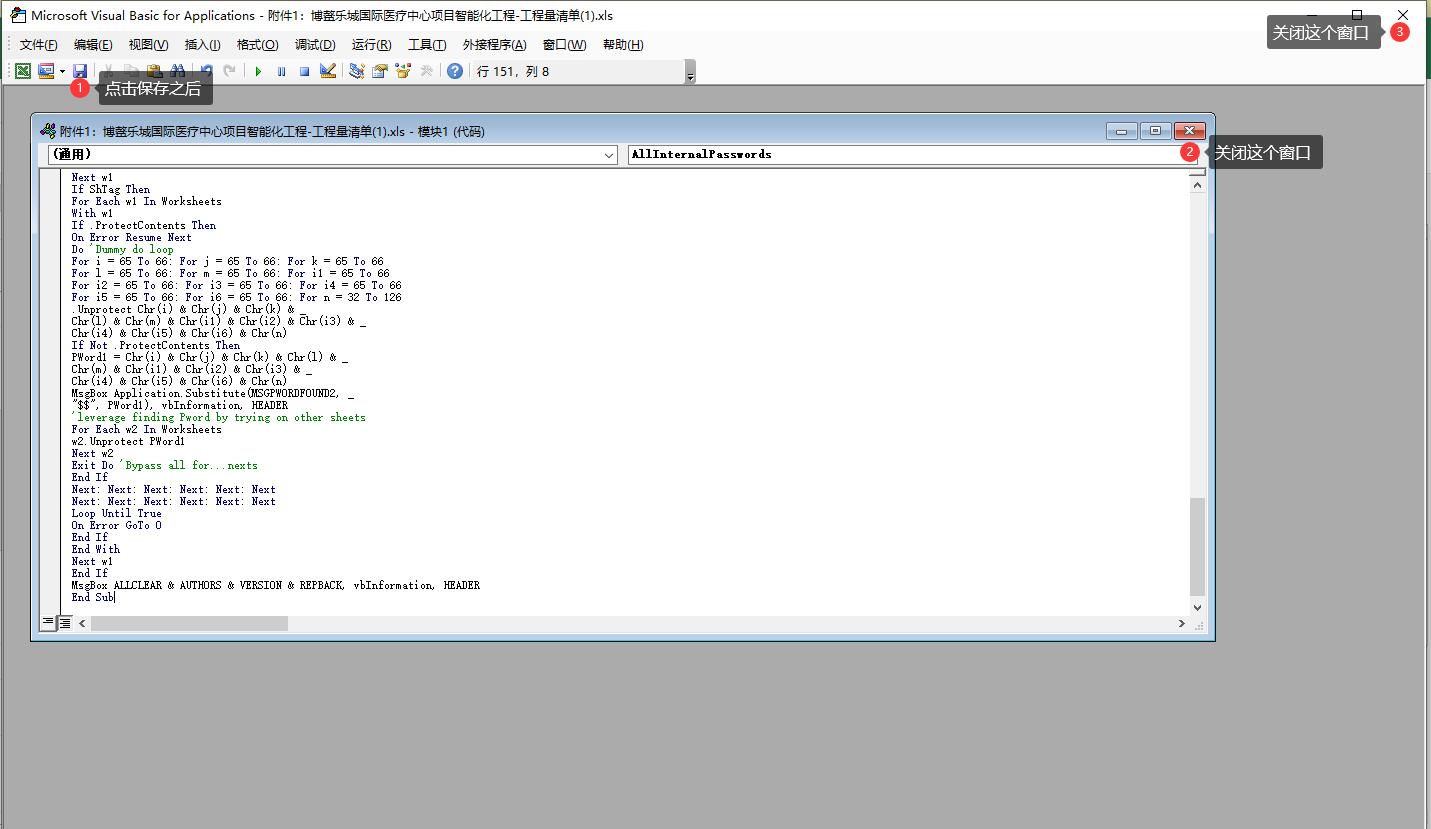Toggle Design Mode icon

[327, 71]
